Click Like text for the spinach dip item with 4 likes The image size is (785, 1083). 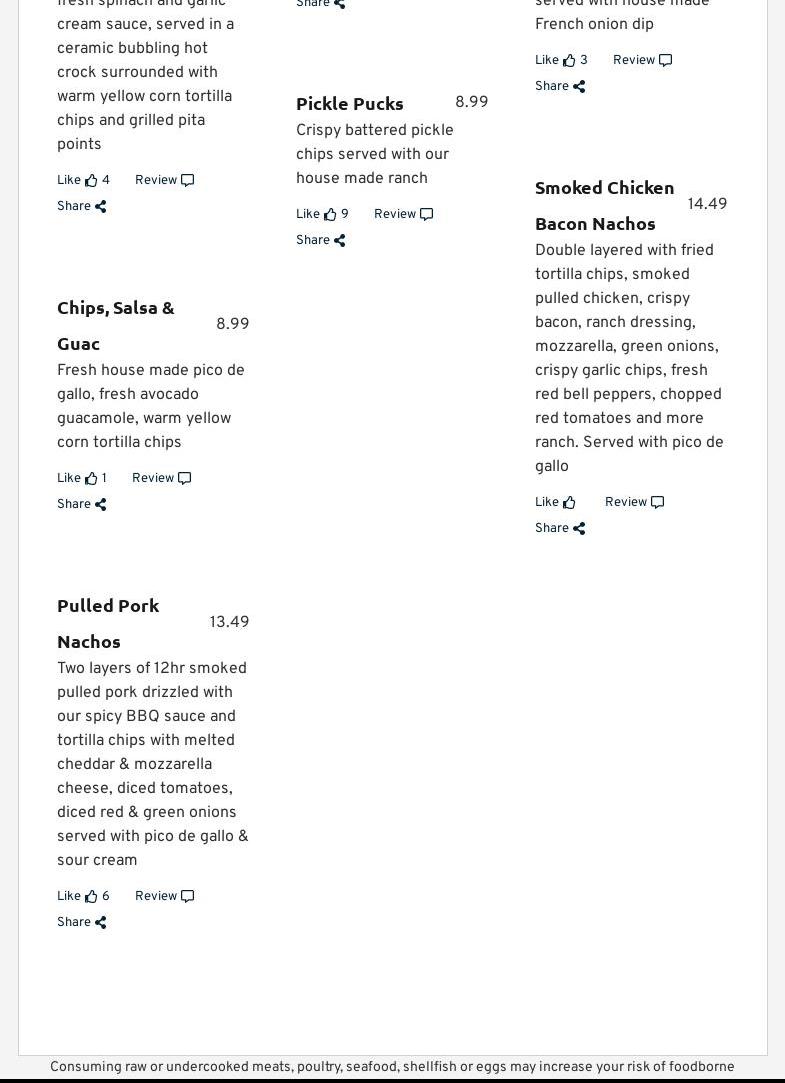coord(69,181)
